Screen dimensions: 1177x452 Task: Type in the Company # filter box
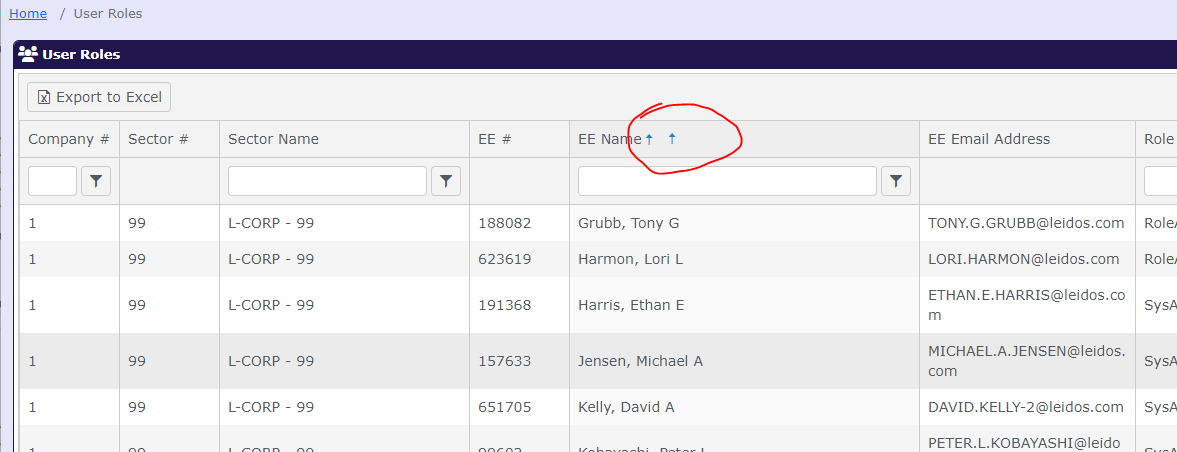coord(52,181)
